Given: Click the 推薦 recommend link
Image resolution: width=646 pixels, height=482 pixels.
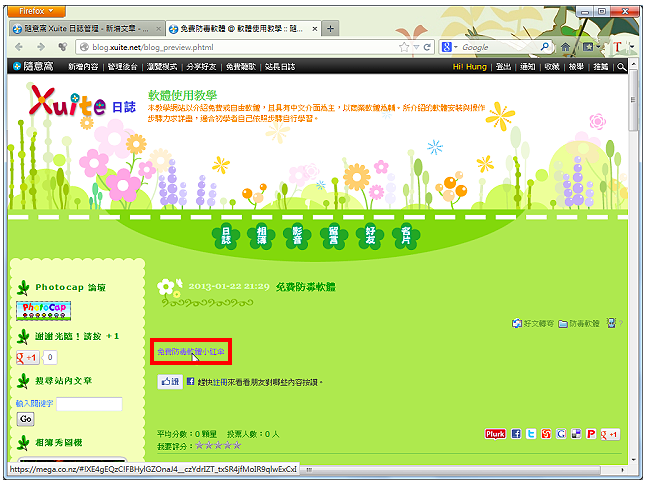Looking at the screenshot, I should click(x=601, y=67).
